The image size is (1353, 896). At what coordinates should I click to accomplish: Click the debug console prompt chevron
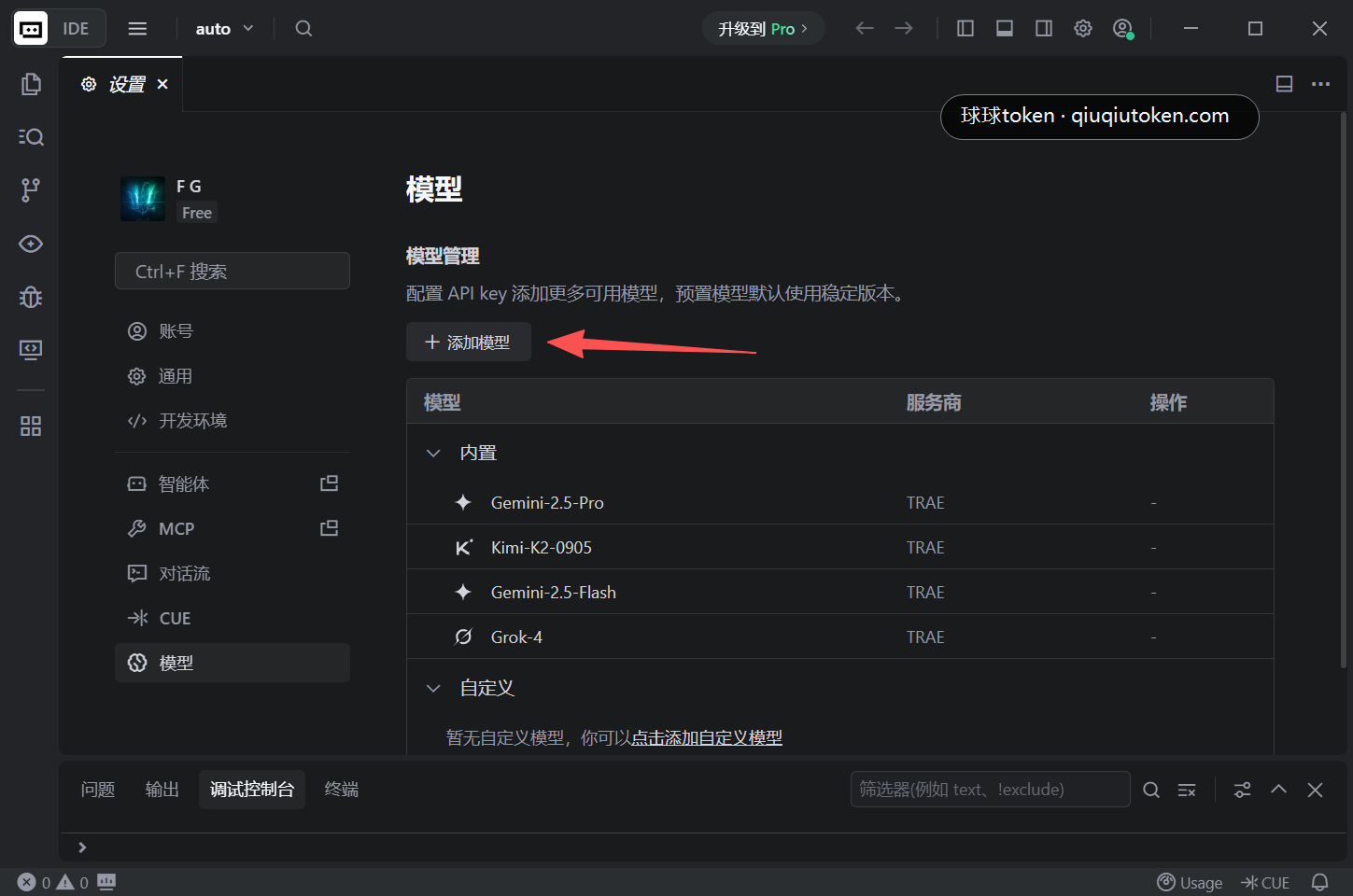[x=82, y=847]
